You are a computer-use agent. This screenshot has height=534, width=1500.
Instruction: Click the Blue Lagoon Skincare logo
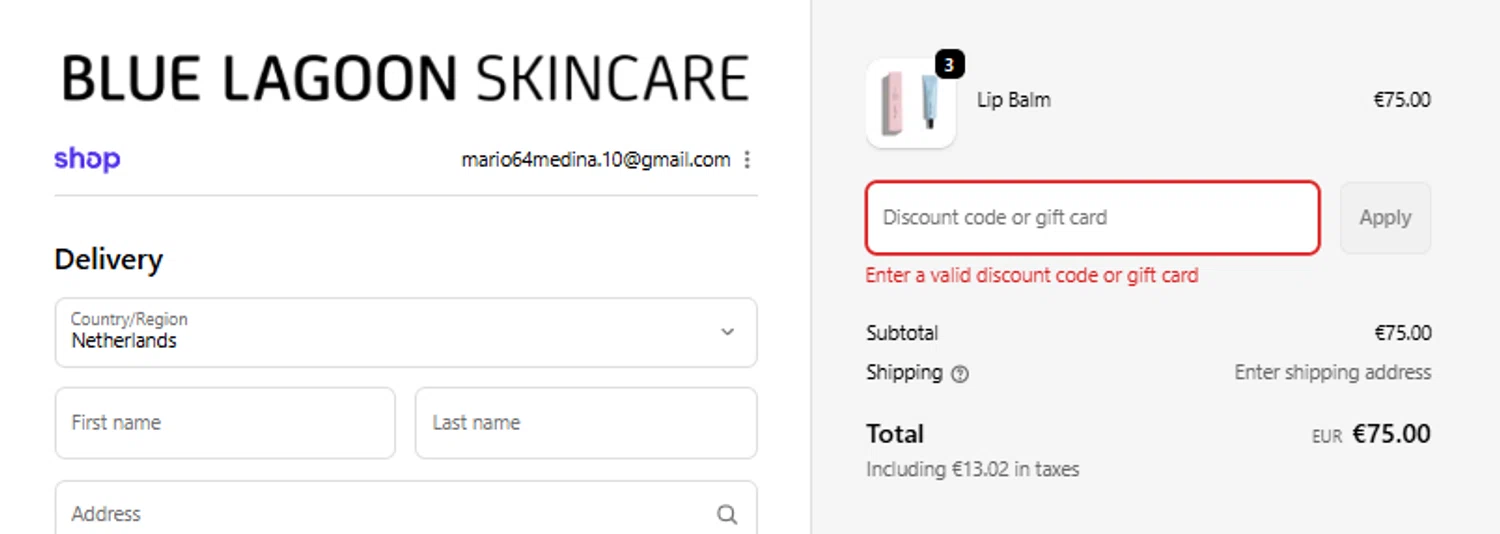pyautogui.click(x=405, y=79)
